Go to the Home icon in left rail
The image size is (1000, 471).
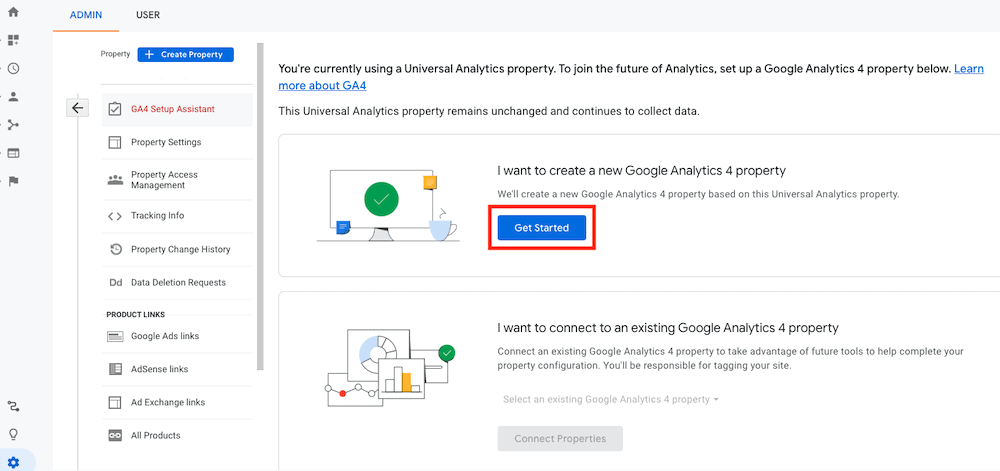pyautogui.click(x=13, y=11)
